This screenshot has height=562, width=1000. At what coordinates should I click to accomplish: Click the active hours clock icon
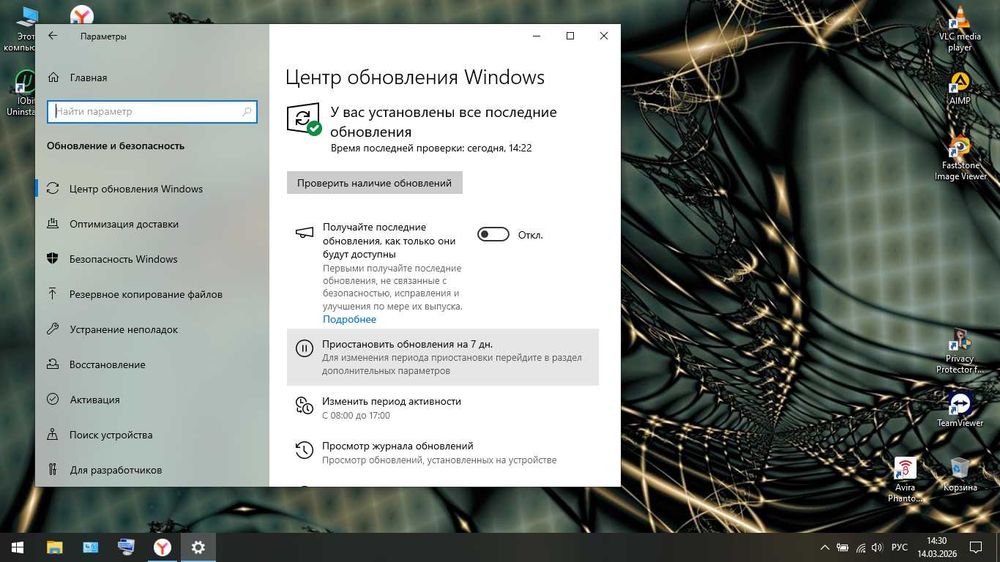[304, 406]
